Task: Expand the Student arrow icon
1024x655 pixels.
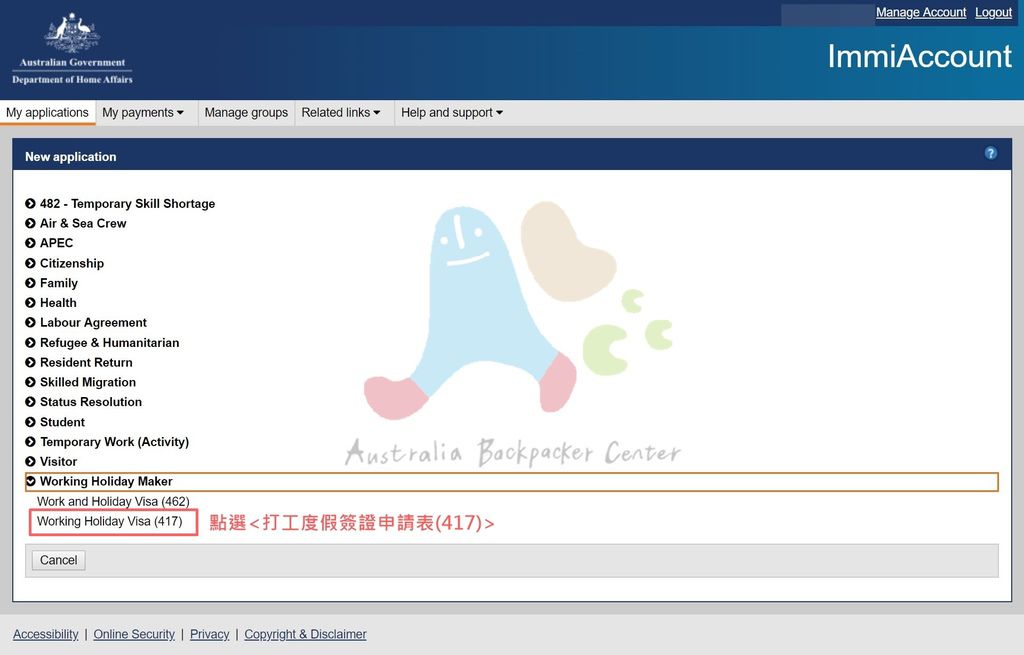Action: tap(30, 422)
